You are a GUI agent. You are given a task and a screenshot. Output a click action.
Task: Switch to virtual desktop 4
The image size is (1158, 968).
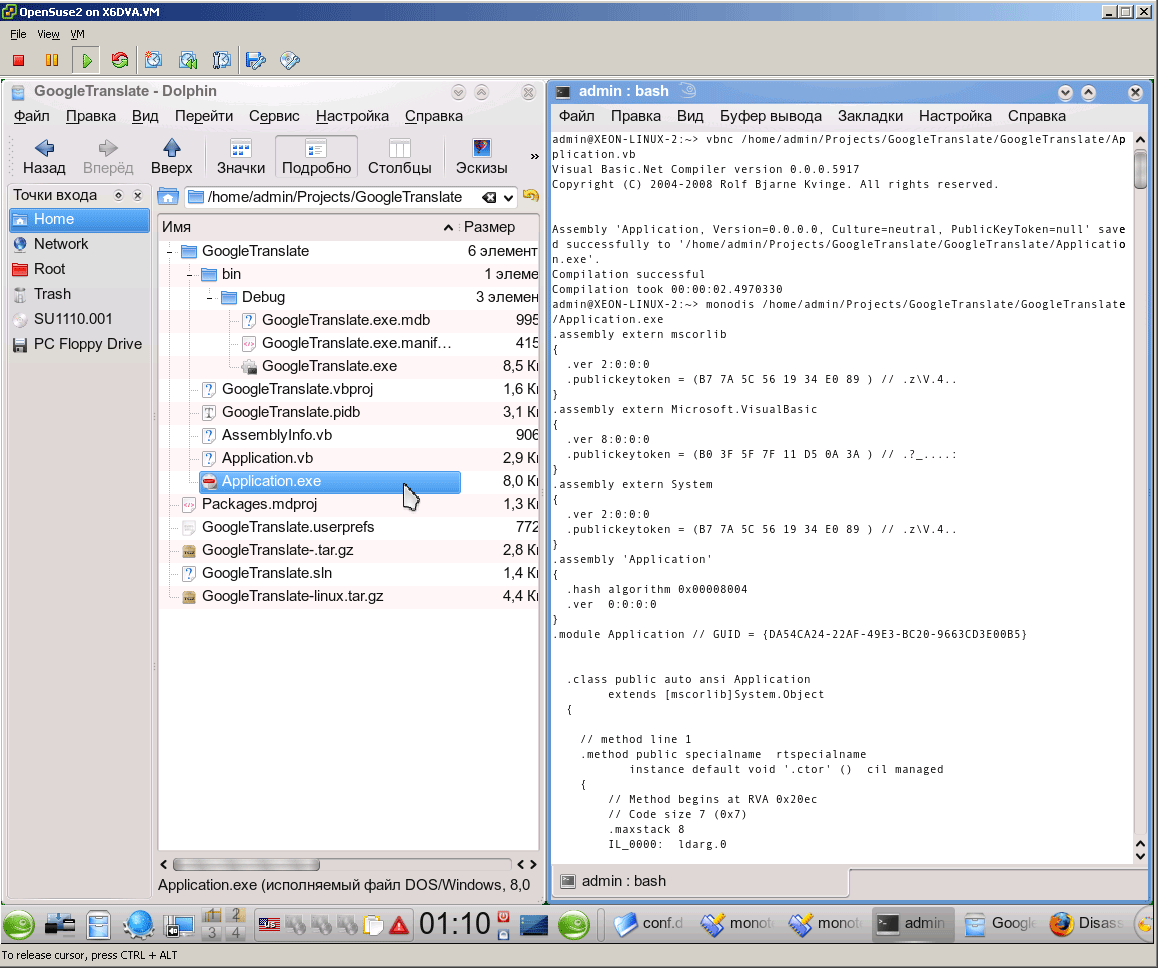(x=236, y=933)
